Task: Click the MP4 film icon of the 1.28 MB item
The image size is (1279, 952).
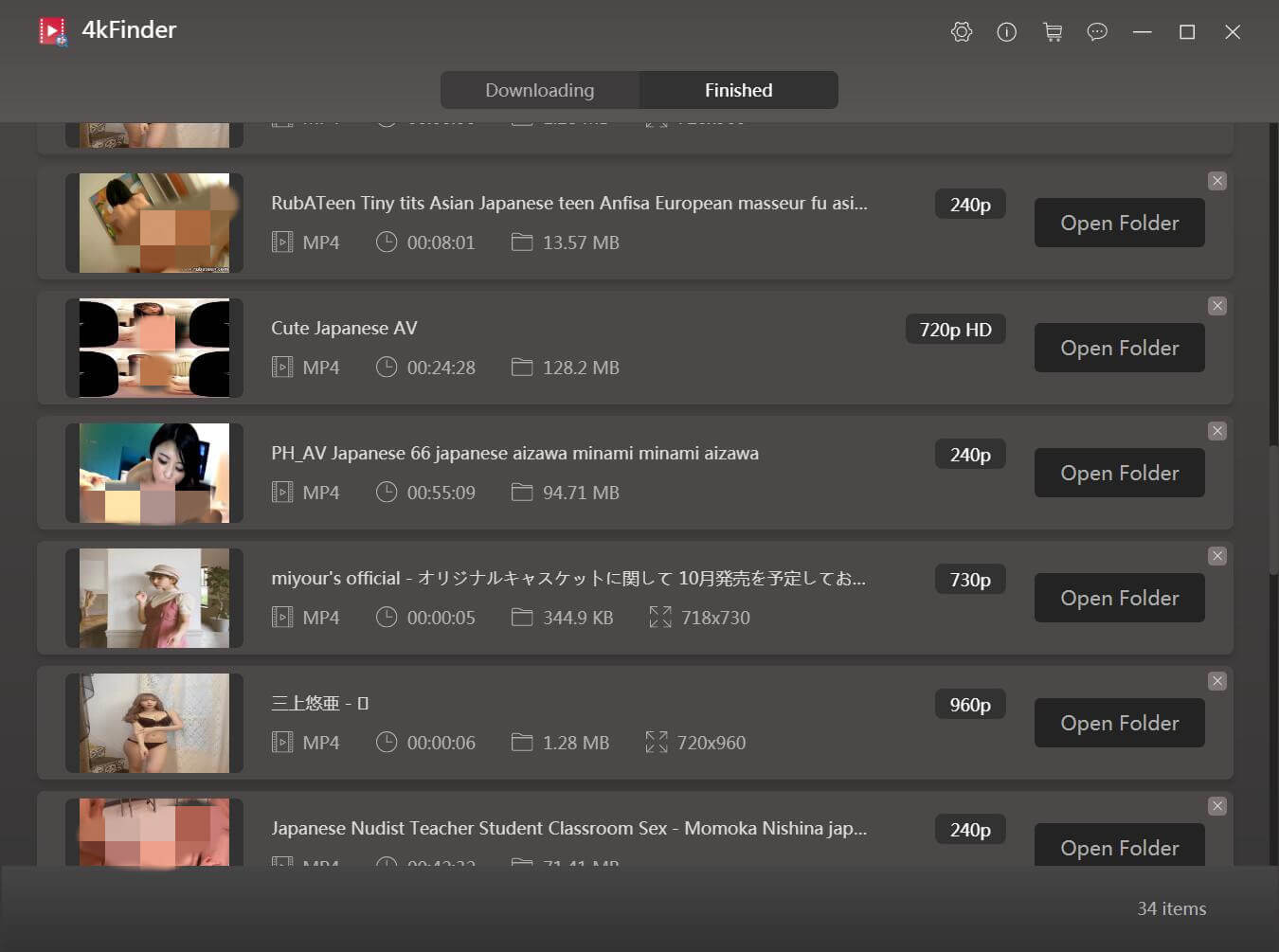Action: tap(282, 742)
